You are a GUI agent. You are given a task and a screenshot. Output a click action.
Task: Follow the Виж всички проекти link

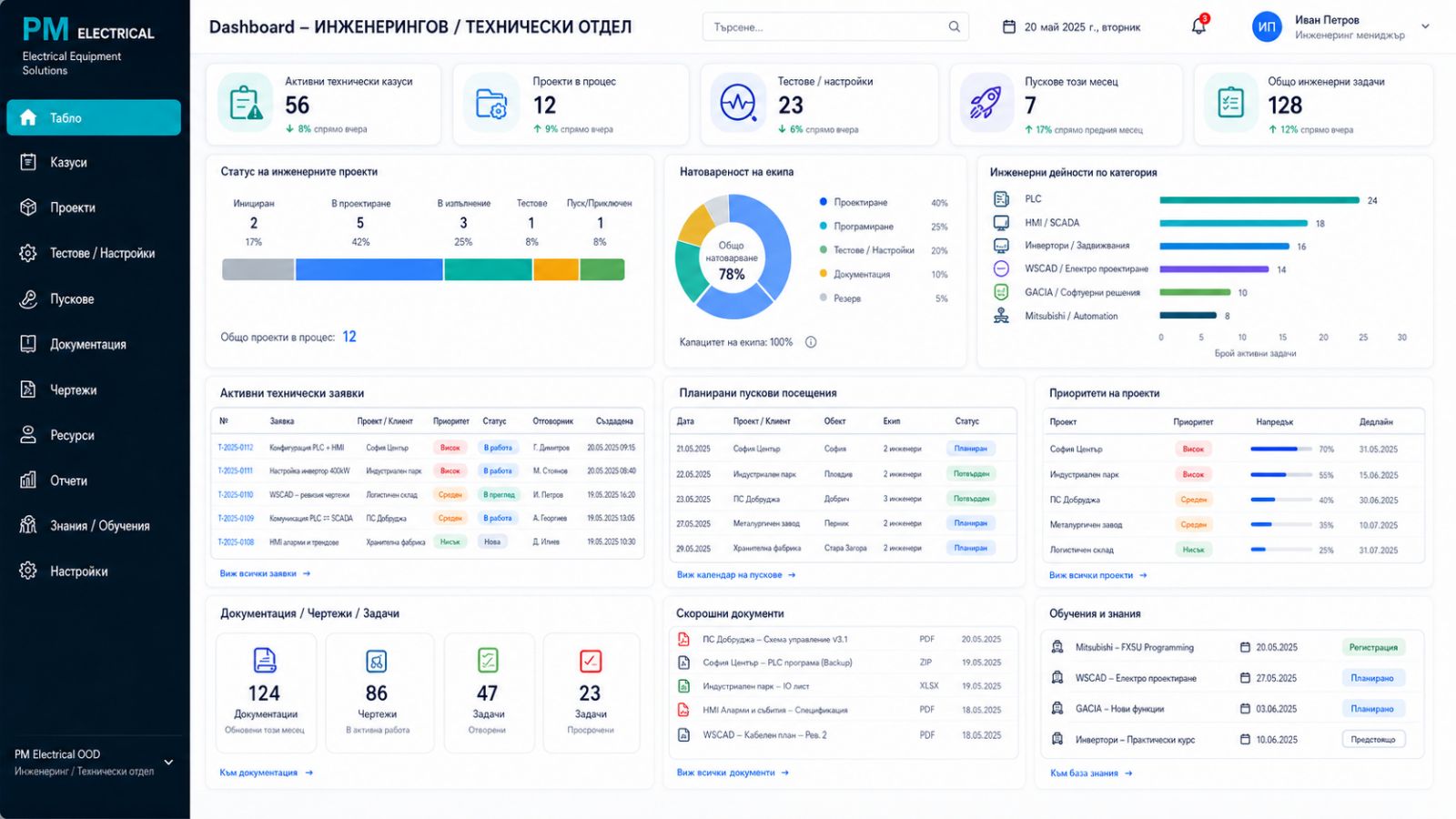coord(1098,575)
